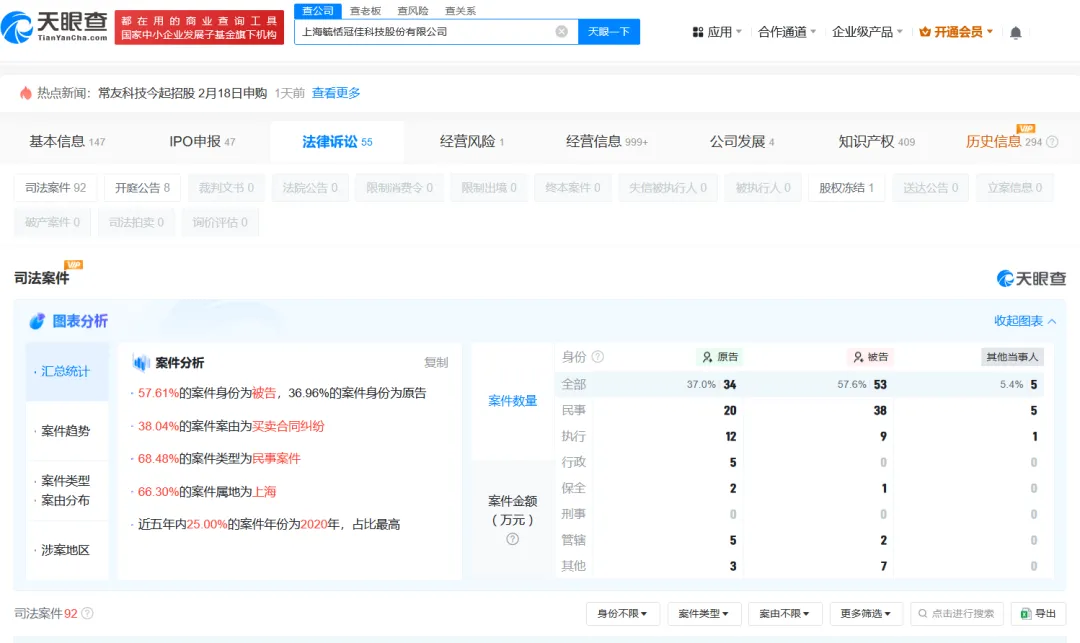This screenshot has width=1080, height=643.
Task: Clear the search box with the X icon
Action: coord(562,32)
